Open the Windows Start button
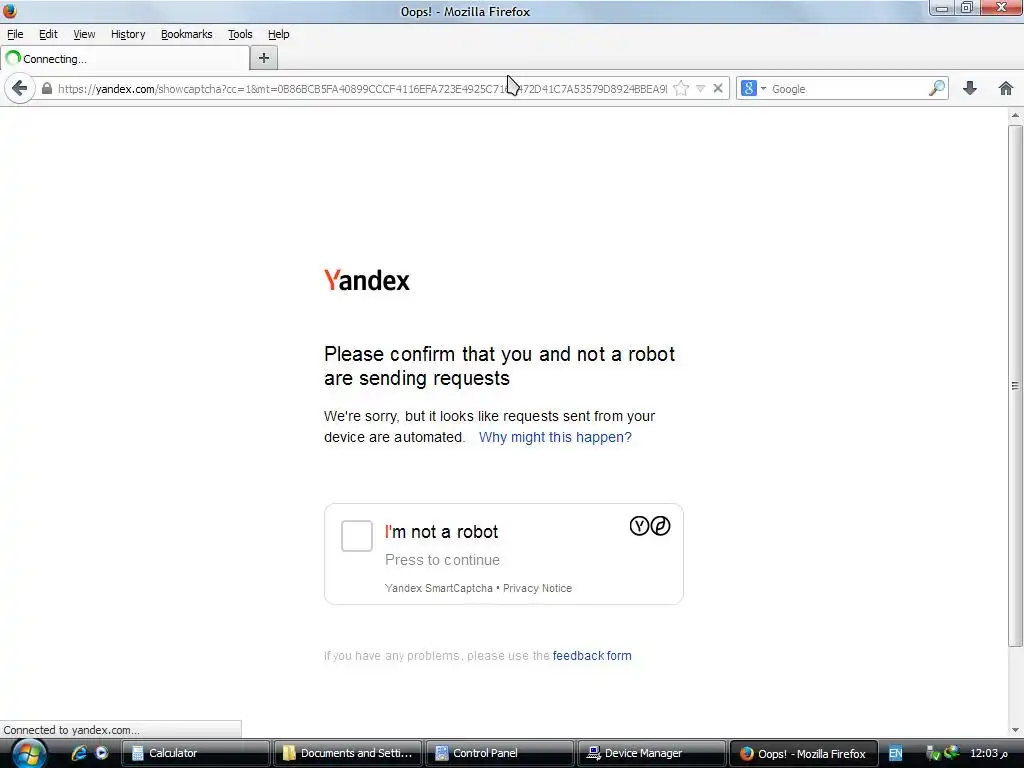 tap(29, 753)
